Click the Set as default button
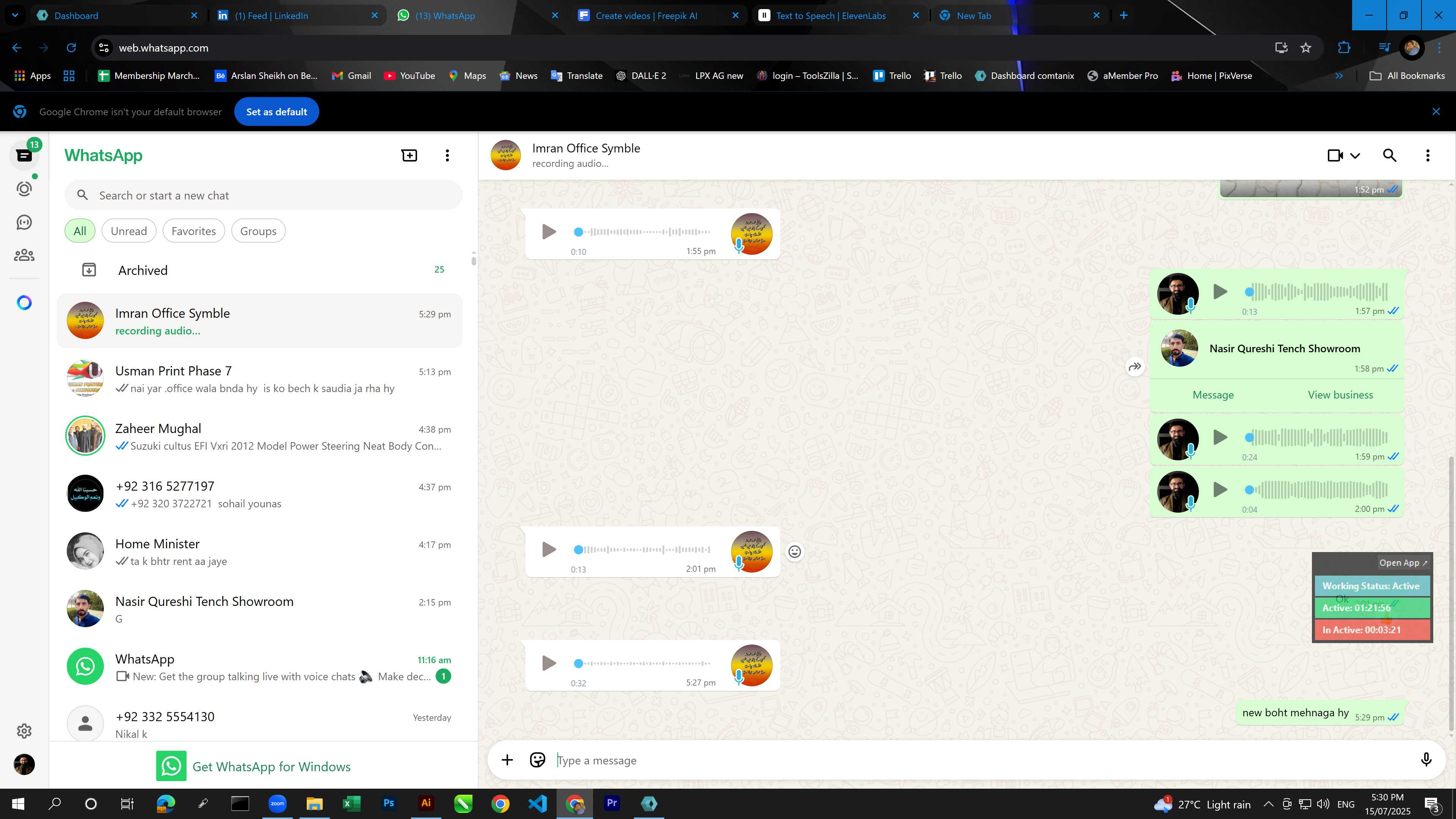Image resolution: width=1456 pixels, height=819 pixels. coord(276,112)
